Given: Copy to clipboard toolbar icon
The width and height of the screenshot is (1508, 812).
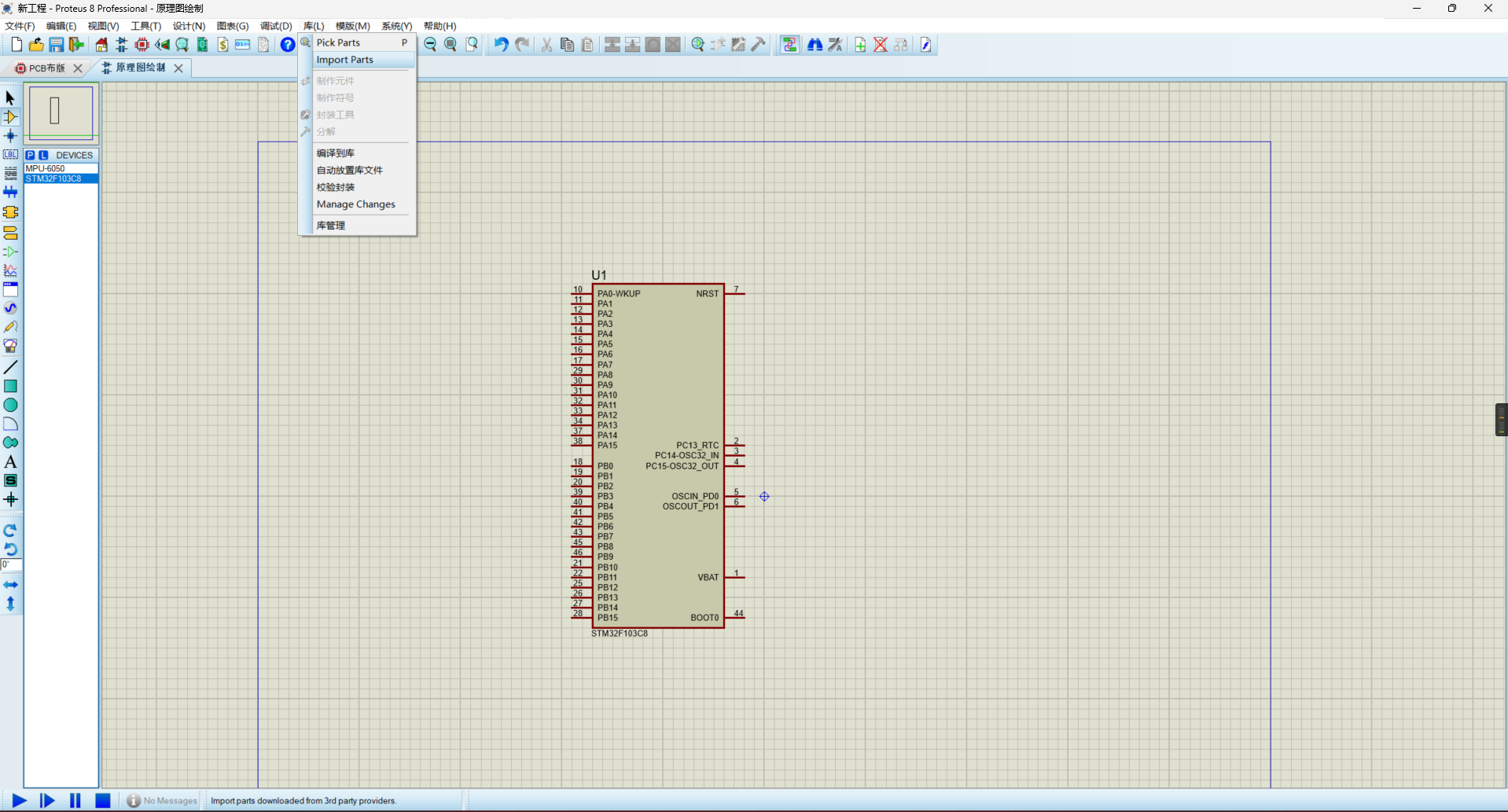Looking at the screenshot, I should coord(567,45).
